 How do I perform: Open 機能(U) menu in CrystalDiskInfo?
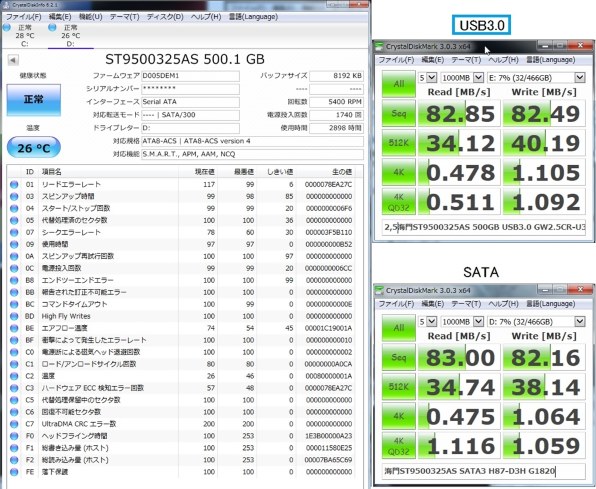[90, 17]
